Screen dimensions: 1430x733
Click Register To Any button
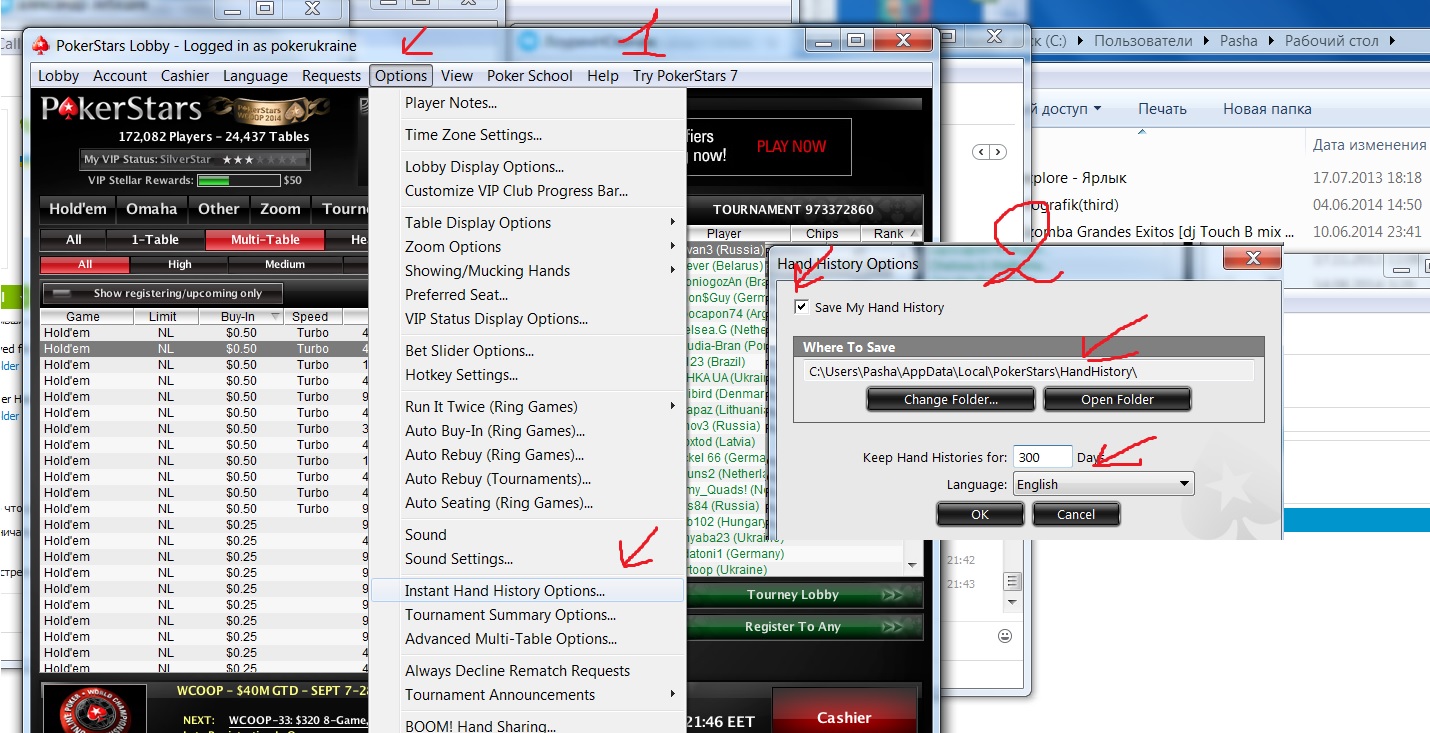tap(805, 627)
